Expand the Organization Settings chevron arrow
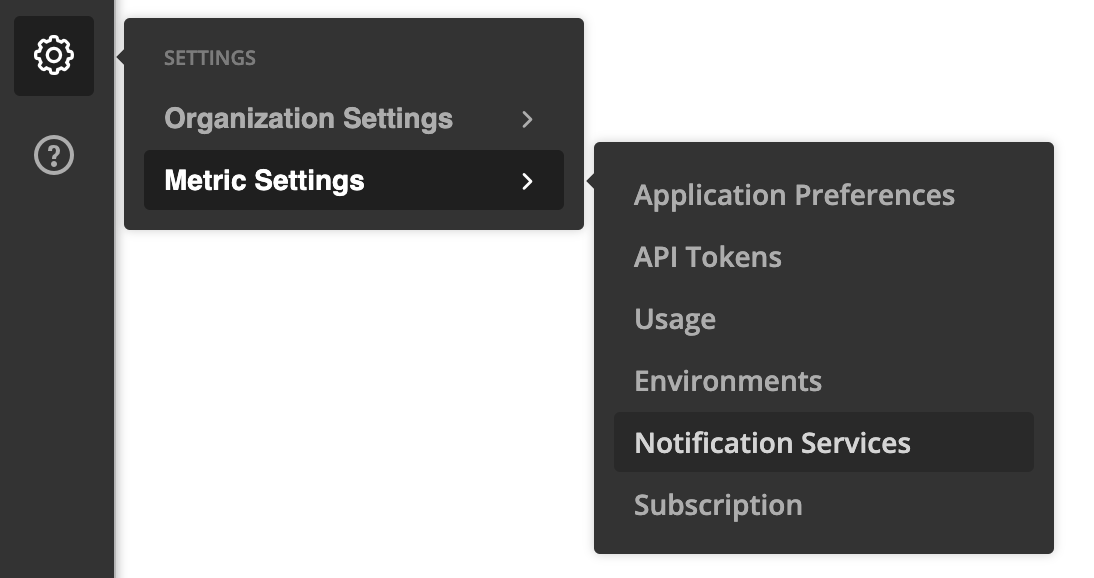The image size is (1094, 578). tap(528, 119)
